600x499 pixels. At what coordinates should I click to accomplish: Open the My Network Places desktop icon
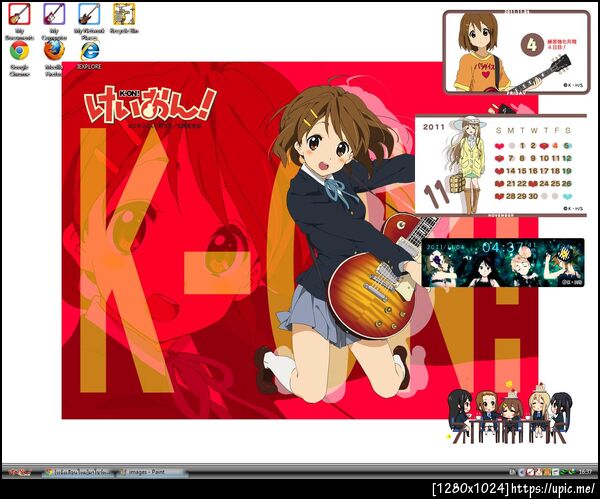(x=89, y=21)
